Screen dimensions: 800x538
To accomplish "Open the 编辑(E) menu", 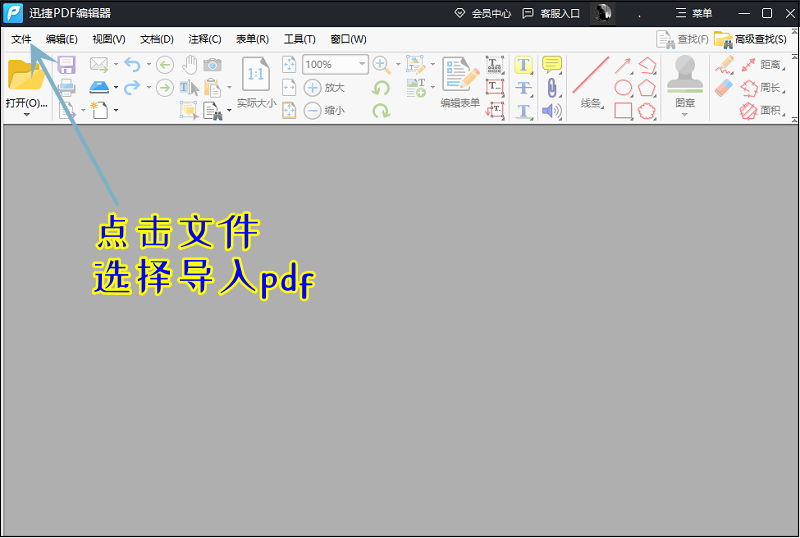I will click(61, 39).
